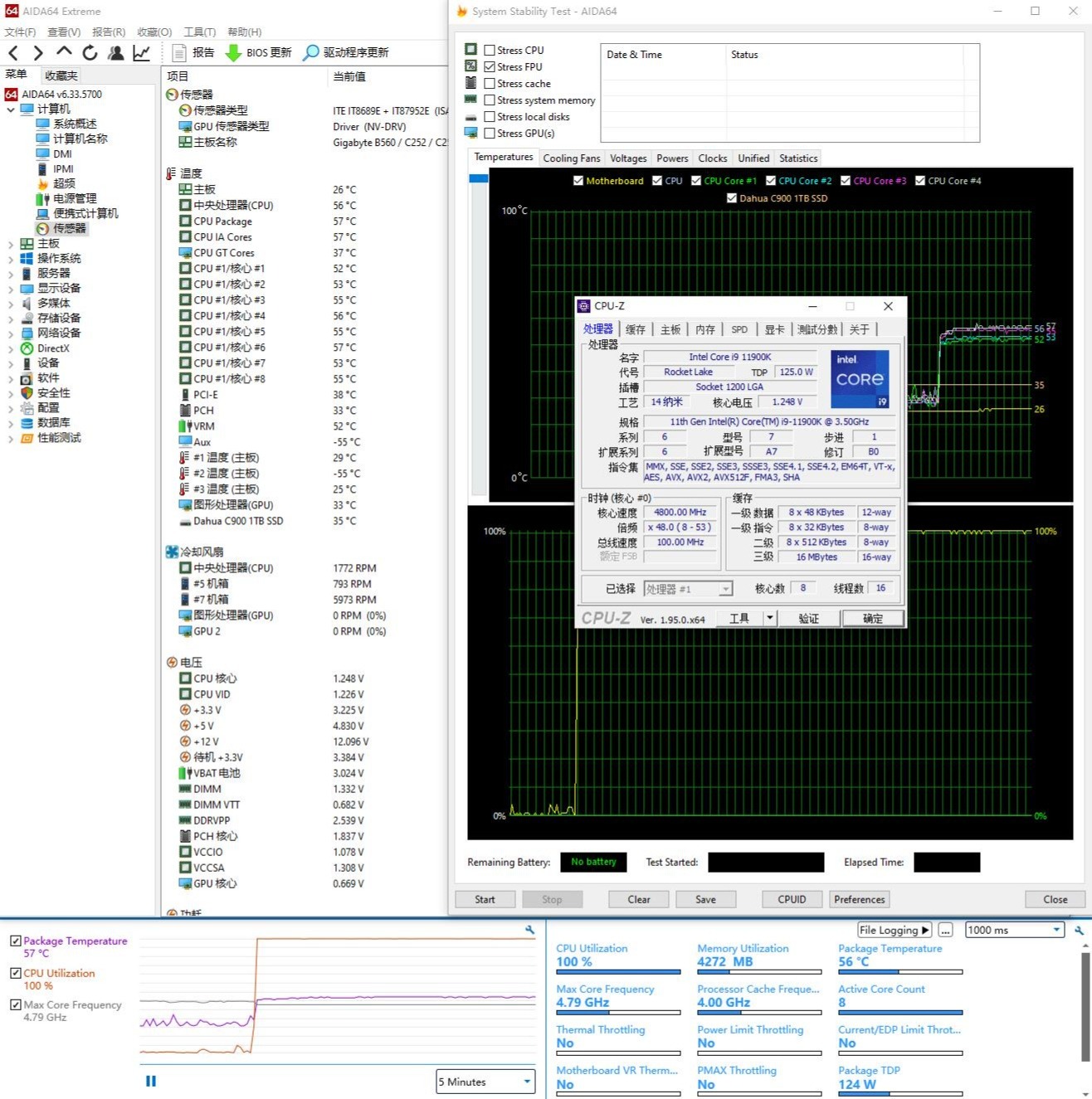Click the wrench settings icon above the graph
1092x1099 pixels.
pyautogui.click(x=529, y=931)
